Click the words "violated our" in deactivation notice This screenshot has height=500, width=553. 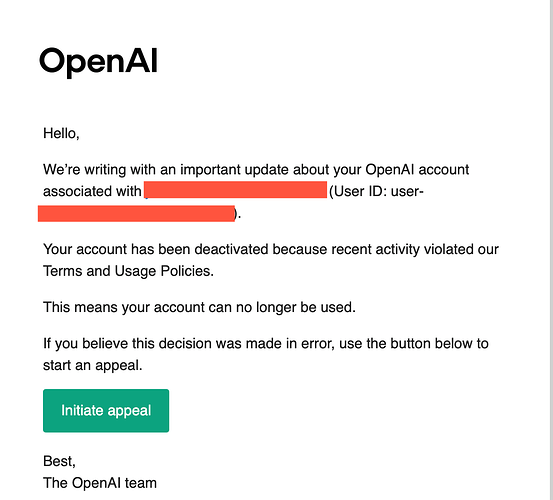tap(461, 249)
